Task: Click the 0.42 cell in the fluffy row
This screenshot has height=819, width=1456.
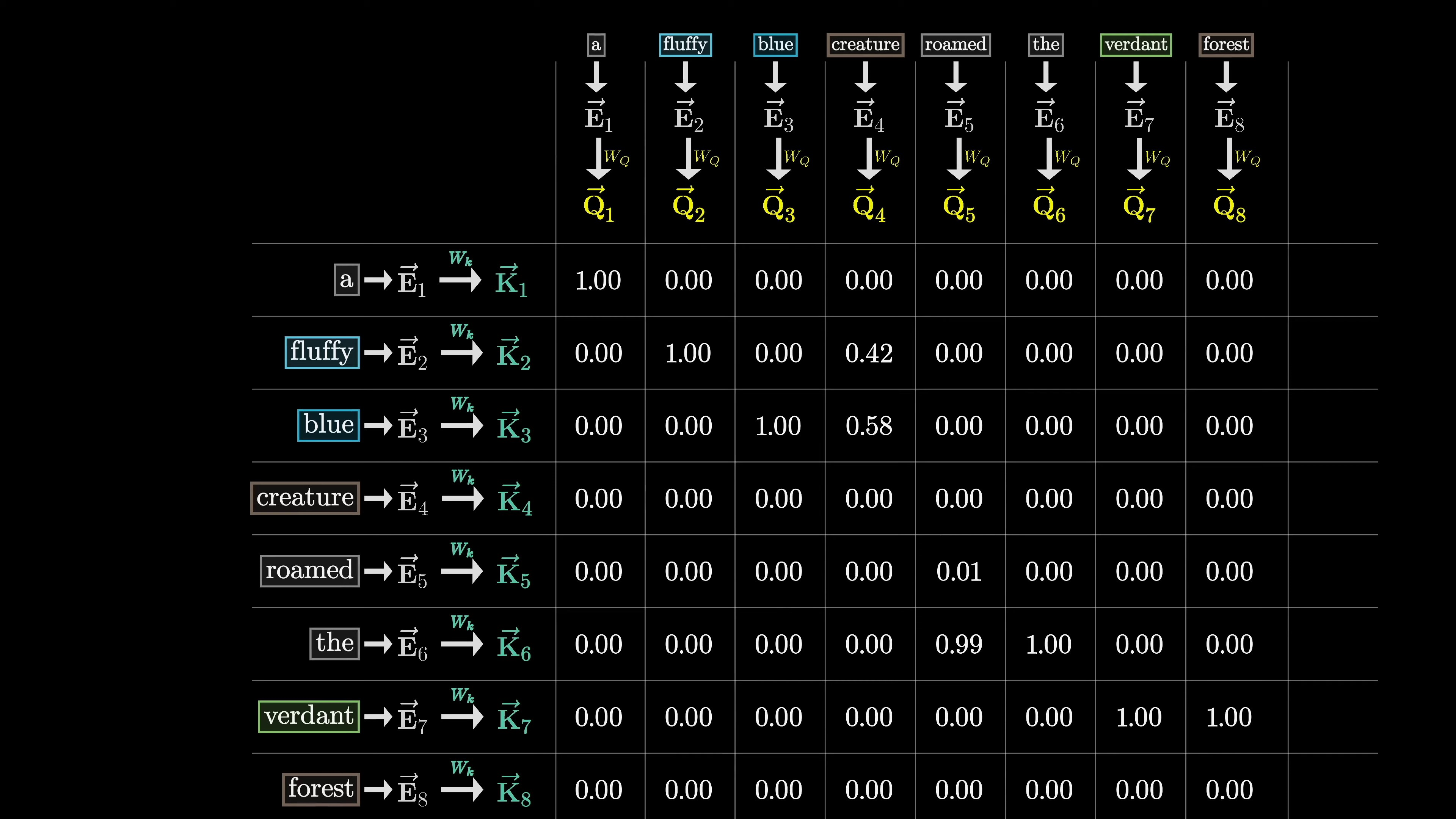Action: pyautogui.click(x=869, y=353)
